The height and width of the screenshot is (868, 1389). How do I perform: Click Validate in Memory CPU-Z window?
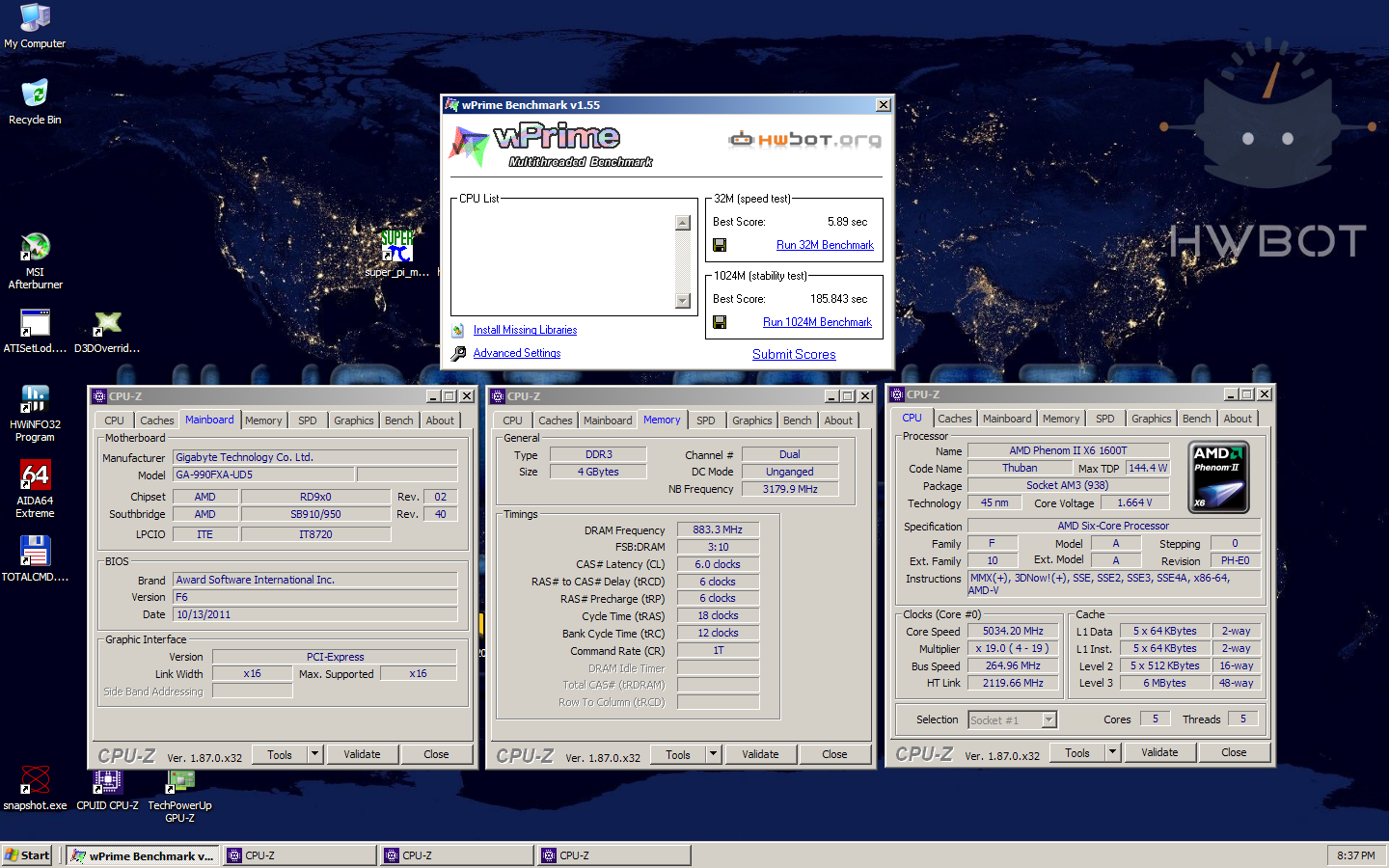click(x=760, y=754)
